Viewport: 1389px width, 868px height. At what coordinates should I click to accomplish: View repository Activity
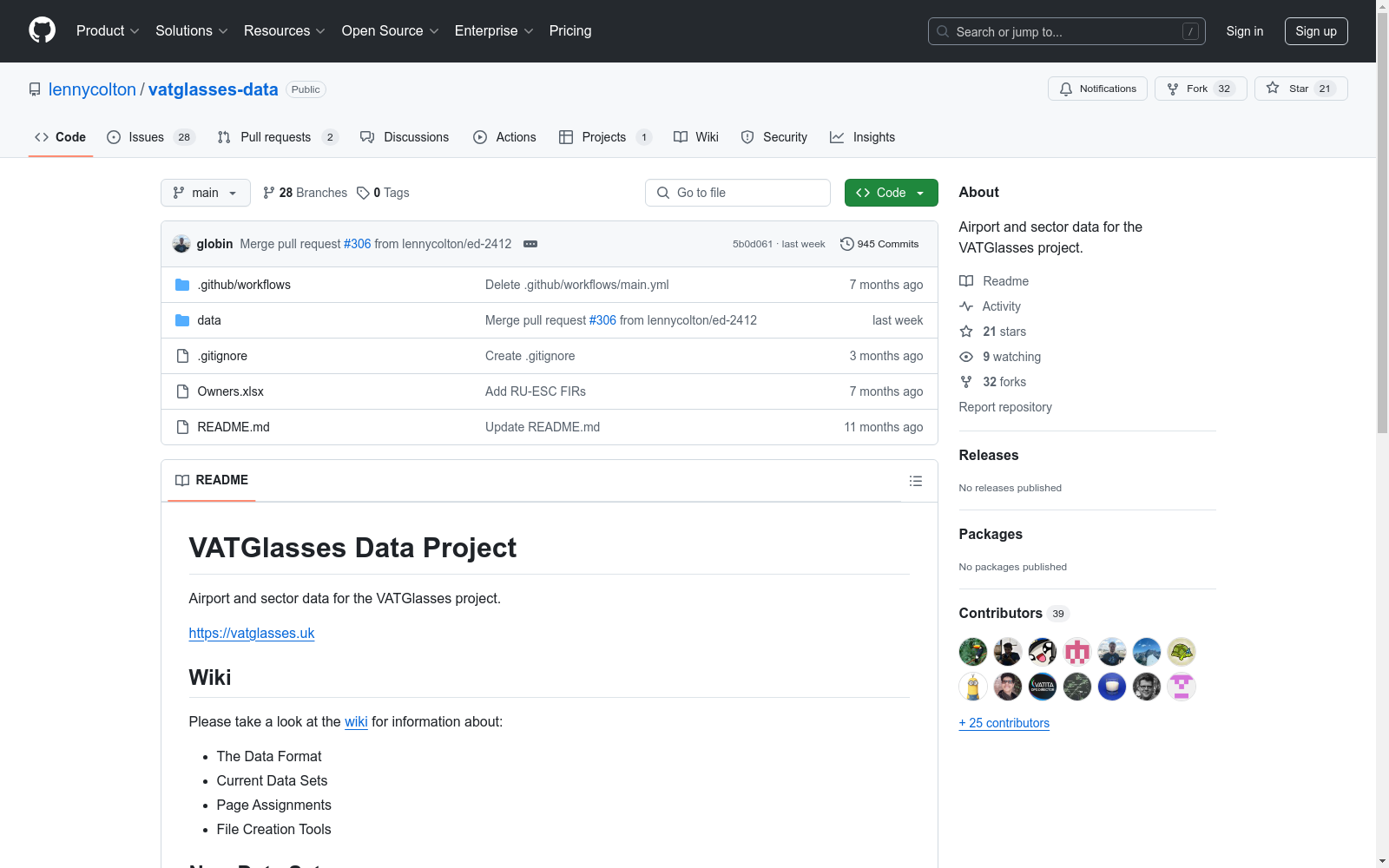(990, 306)
